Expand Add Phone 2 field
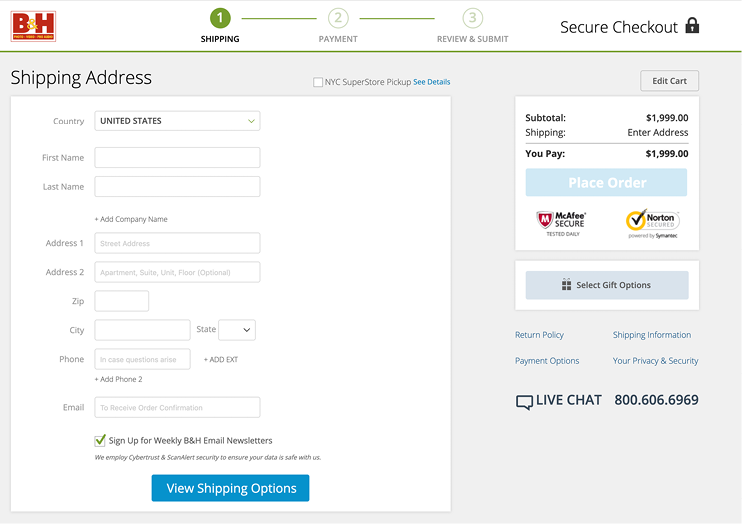742x524 pixels. click(119, 379)
